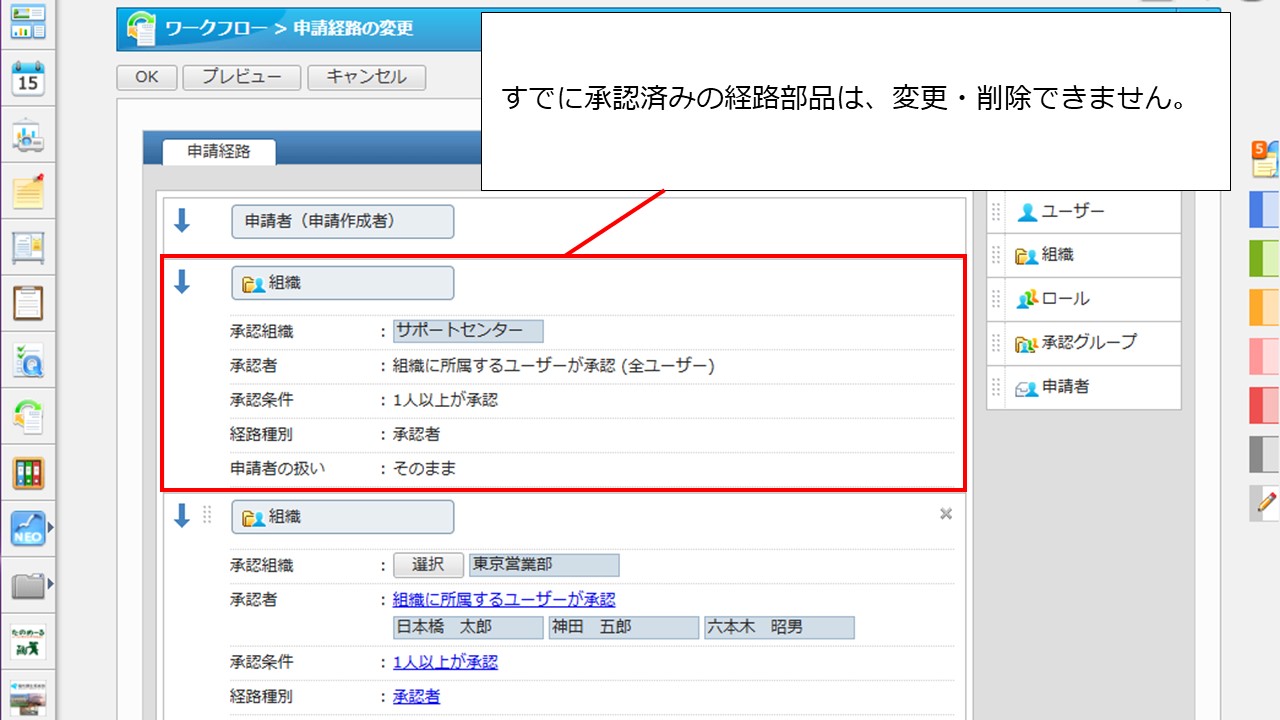Open the 1人以上が承認 link
Screen dimensions: 1280x720
click(x=445, y=662)
